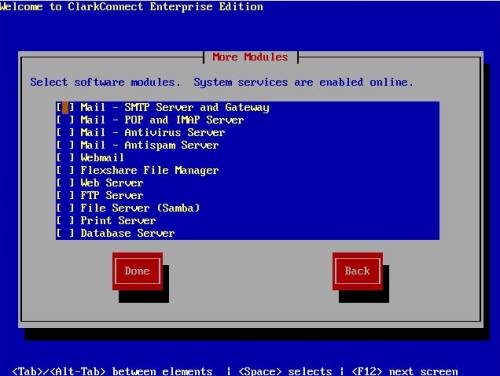
Task: Click 'Welcome to ClarkConnect Enterprise Edition' header
Action: pyautogui.click(x=131, y=7)
